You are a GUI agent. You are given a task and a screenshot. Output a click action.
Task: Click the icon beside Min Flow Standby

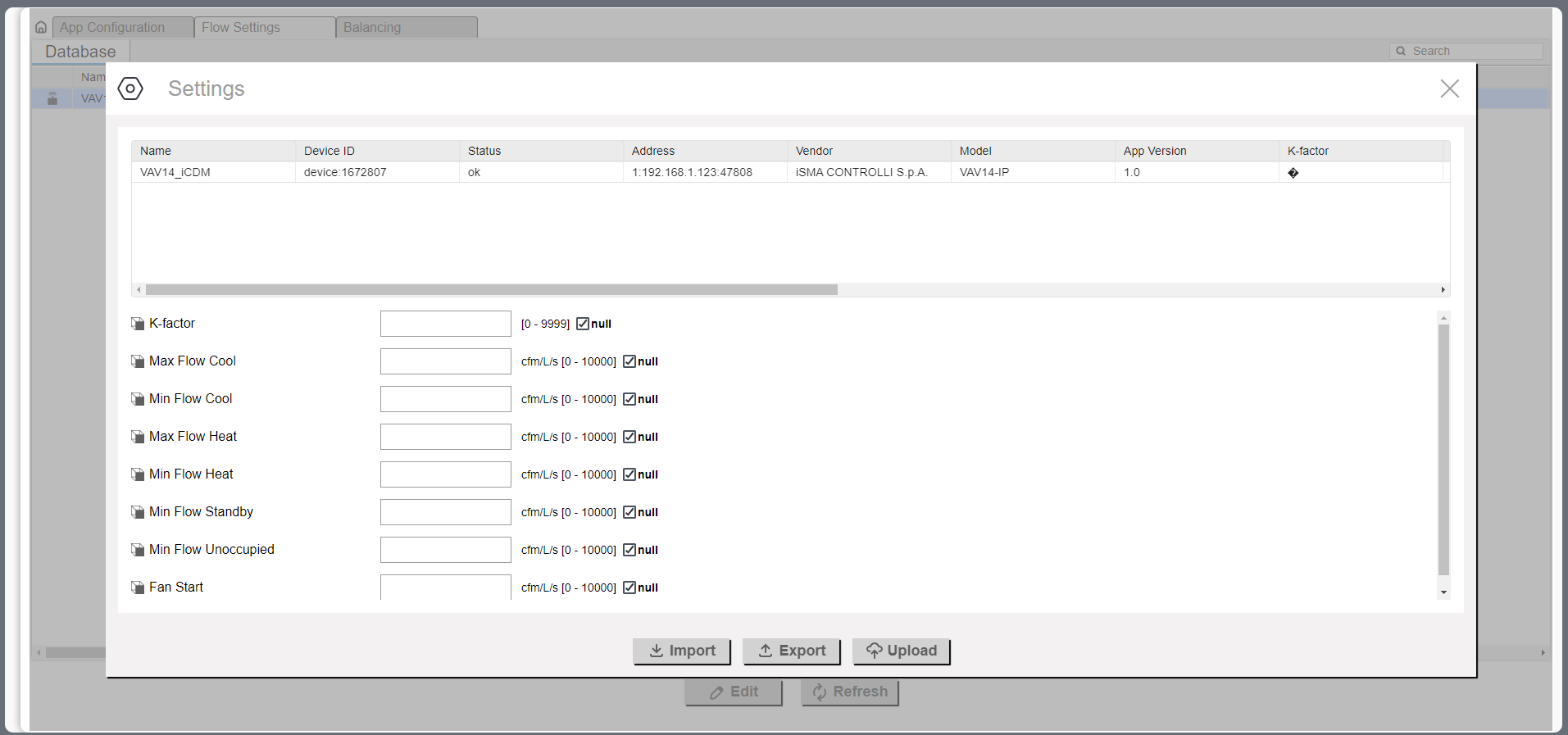pos(138,512)
